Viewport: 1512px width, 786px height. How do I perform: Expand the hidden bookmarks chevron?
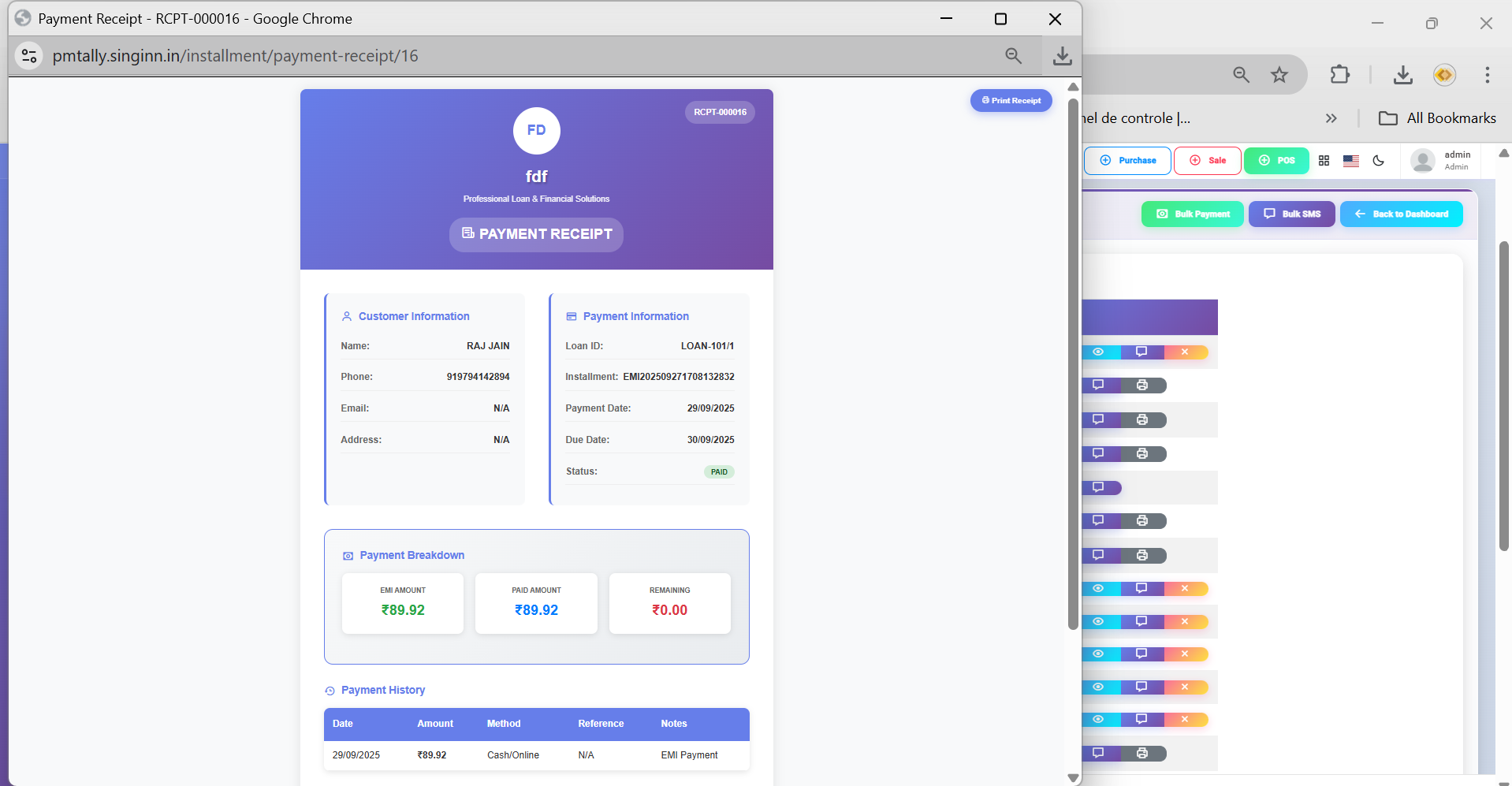[x=1331, y=118]
